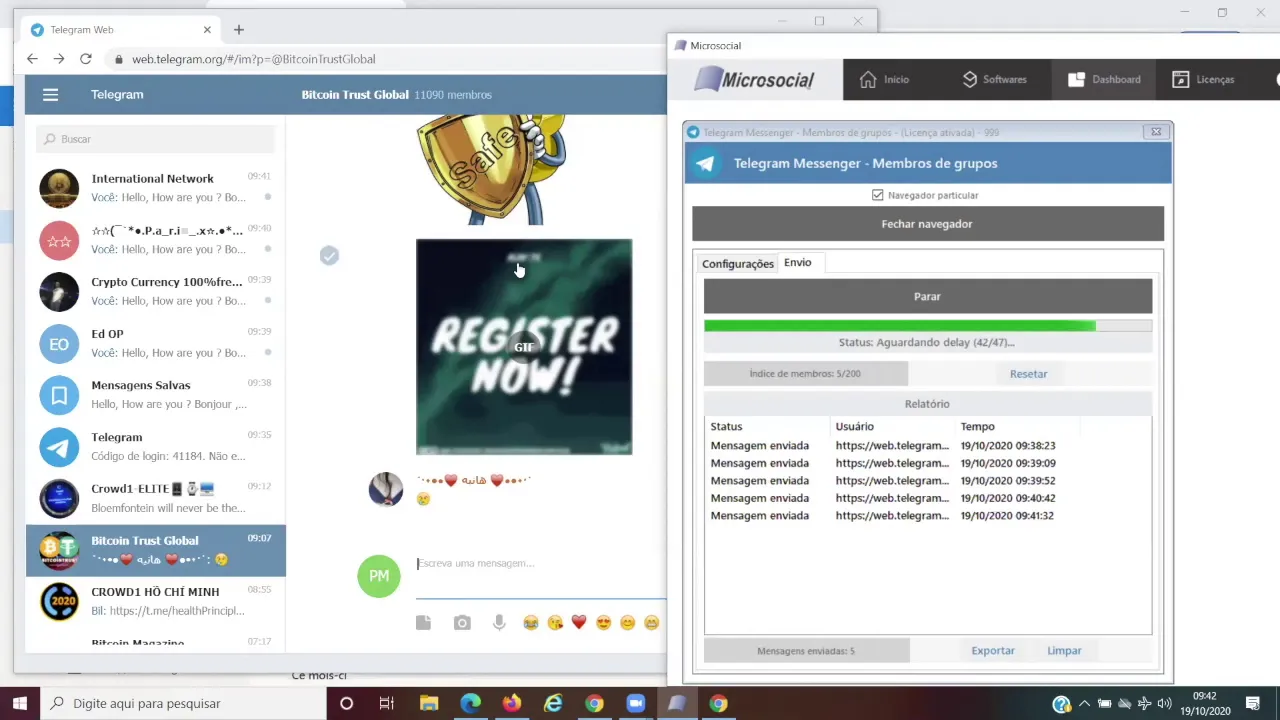Open the Crowd1-ELITE chat

[156, 499]
